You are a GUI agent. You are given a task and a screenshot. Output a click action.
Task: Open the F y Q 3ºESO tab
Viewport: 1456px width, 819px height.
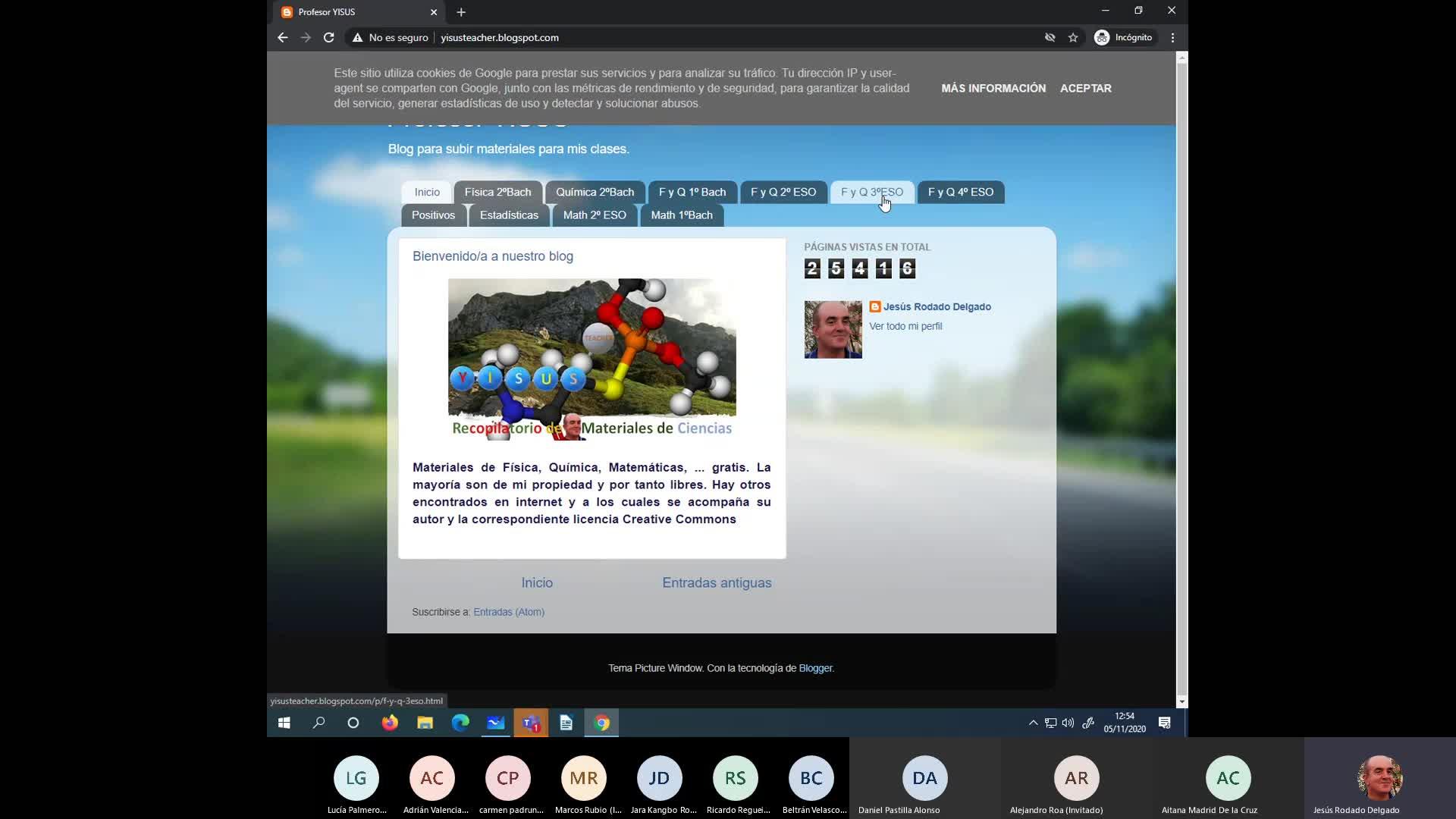(x=871, y=192)
